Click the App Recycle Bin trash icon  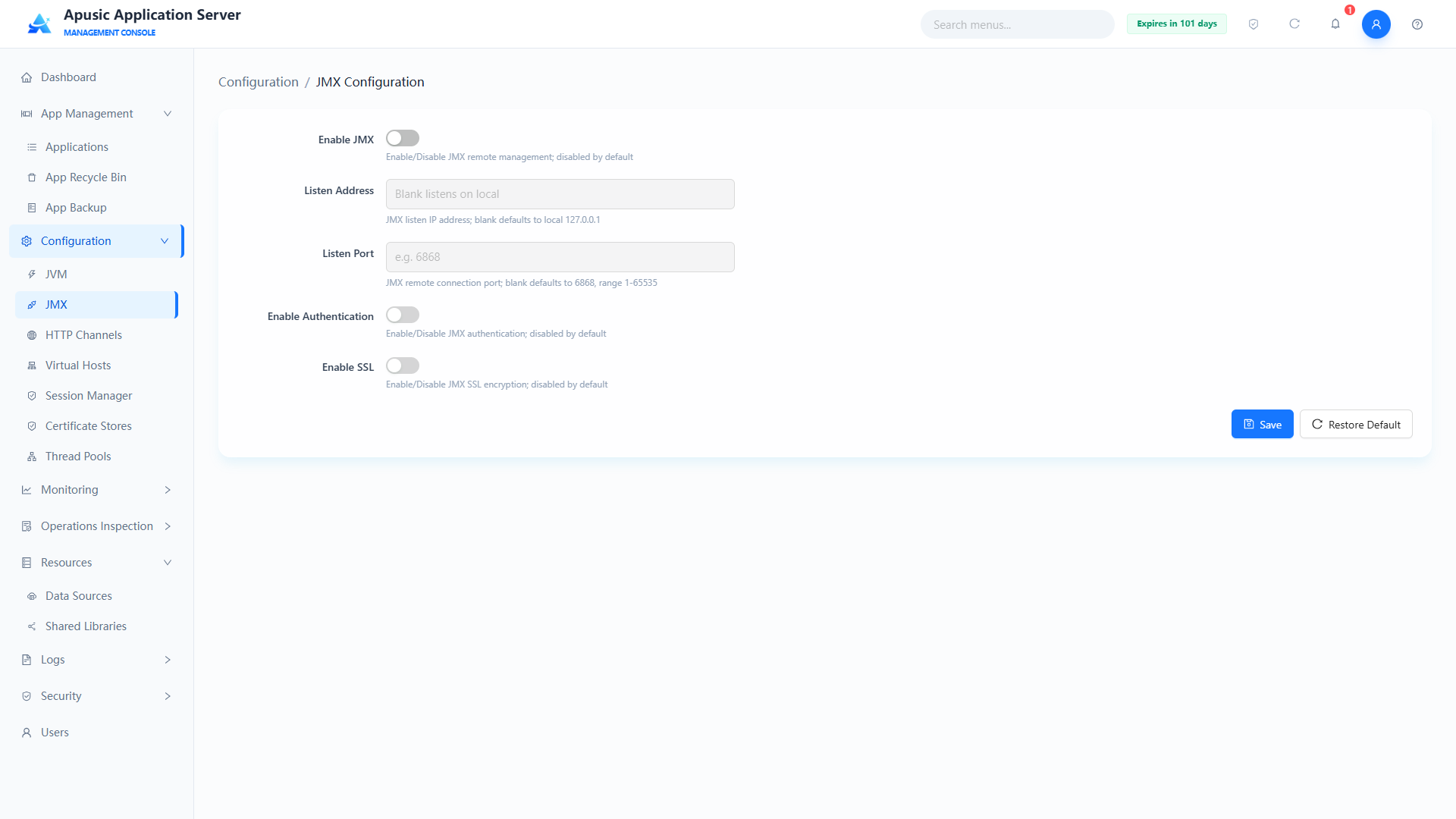tap(32, 177)
